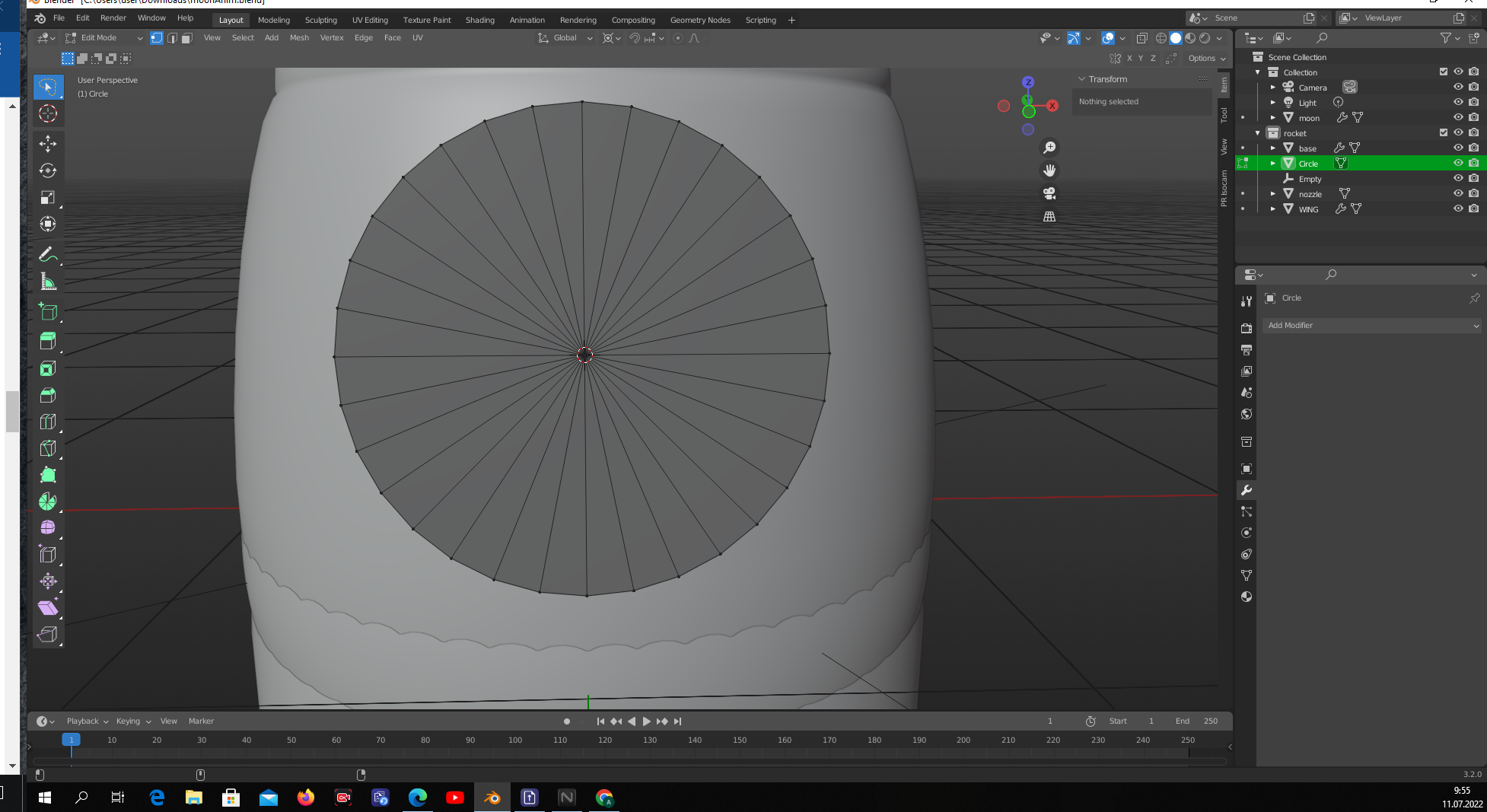This screenshot has height=812, width=1487.
Task: Collapse the rocket collection
Action: click(1258, 132)
